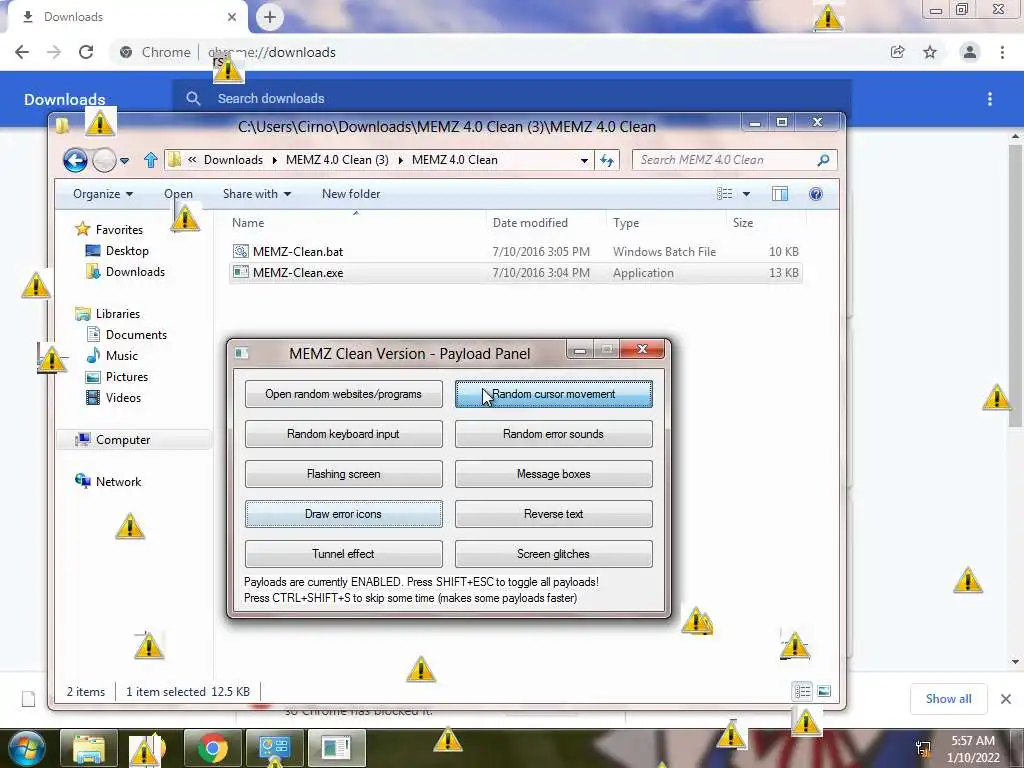The width and height of the screenshot is (1024, 768).
Task: Toggle the preview pane icon
Action: tap(780, 194)
